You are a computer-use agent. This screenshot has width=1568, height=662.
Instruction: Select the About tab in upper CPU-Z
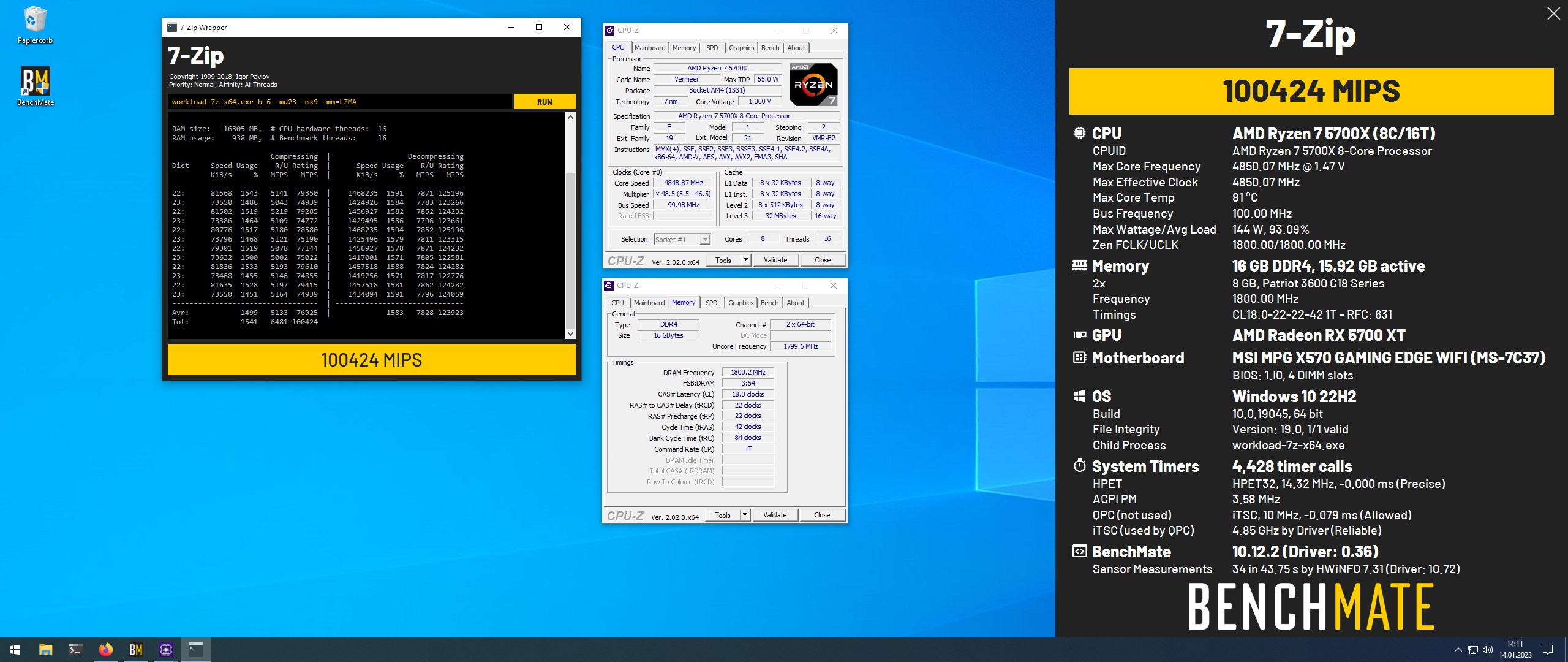pos(796,48)
